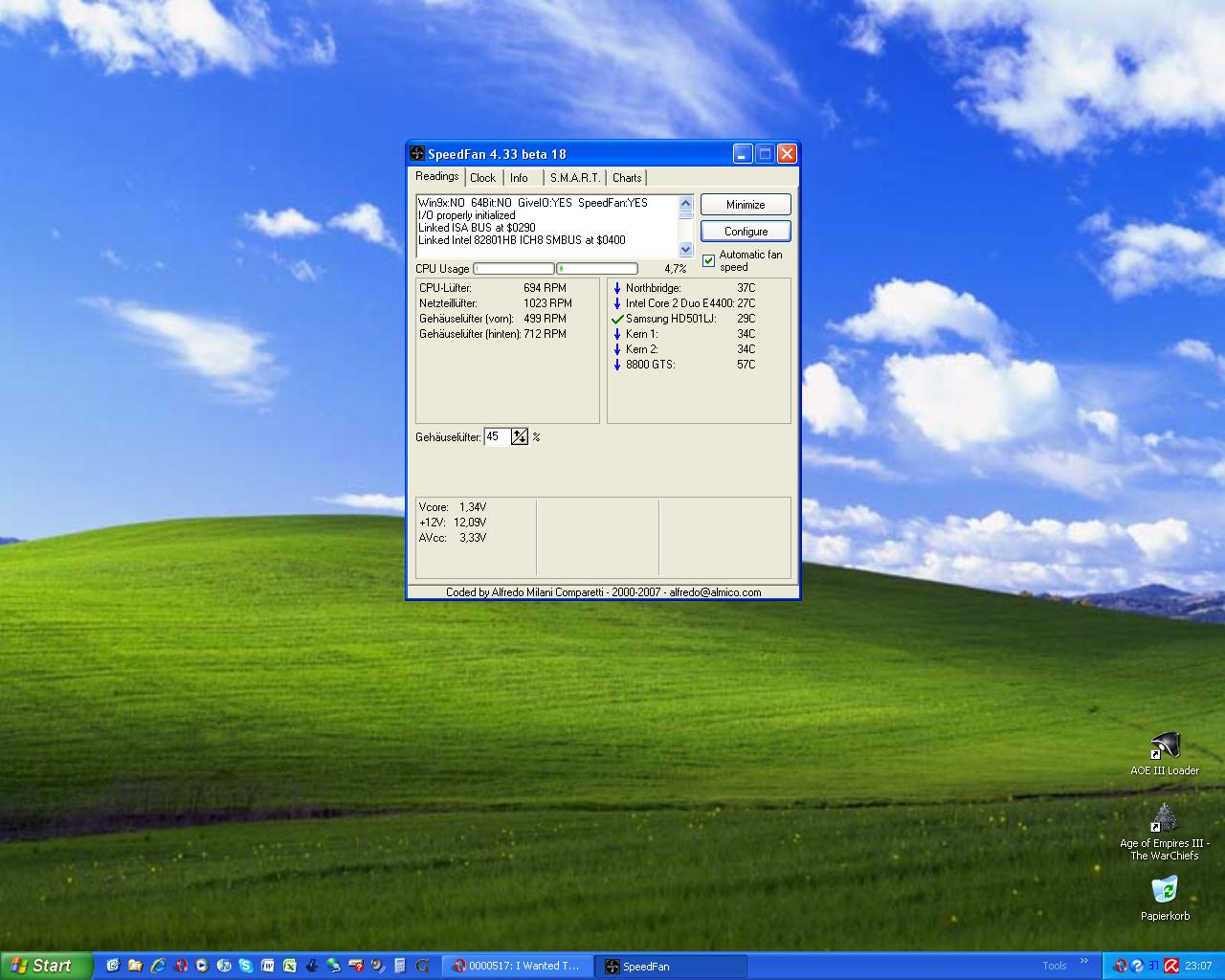The height and width of the screenshot is (980, 1225).
Task: Click the Minimize button in SpeedFan
Action: tap(746, 204)
